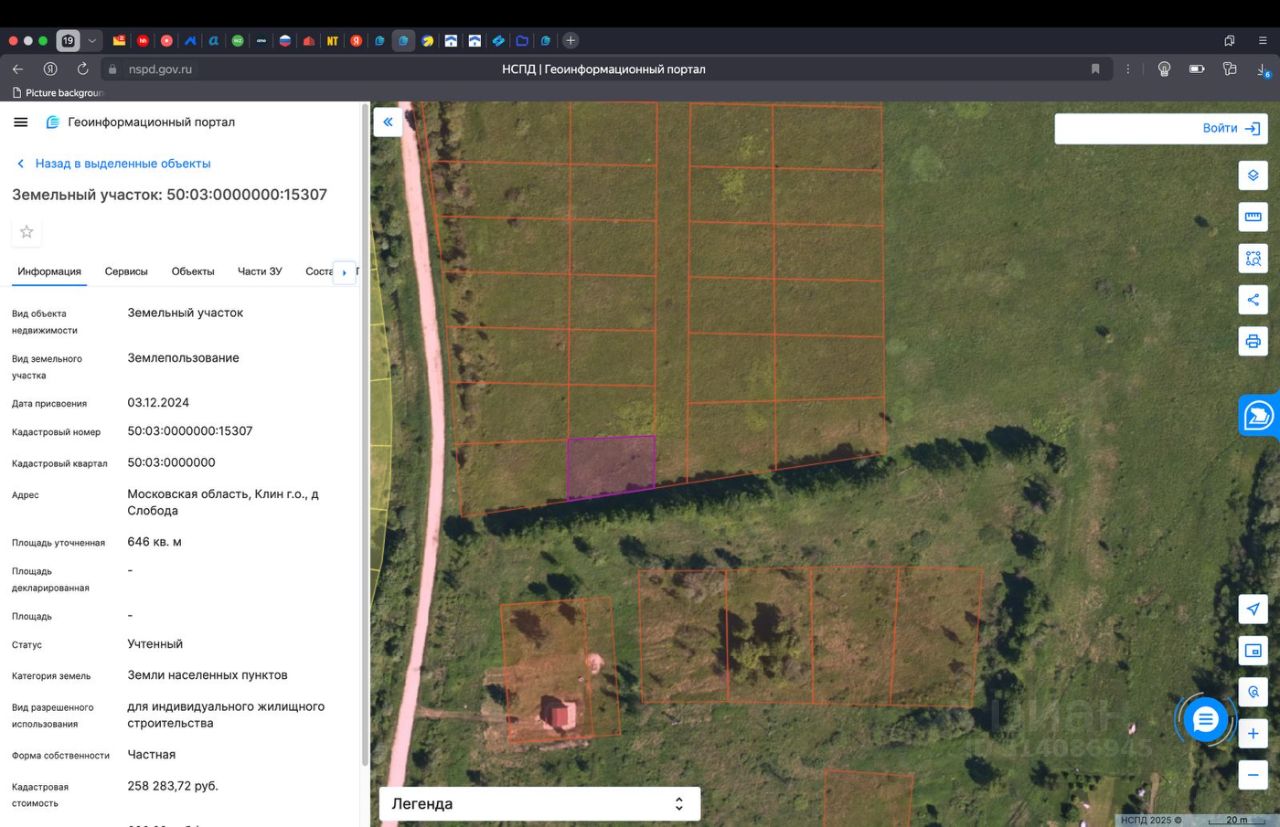Click the nspd.gov.ru address bar
The height and width of the screenshot is (827, 1280).
coord(160,69)
